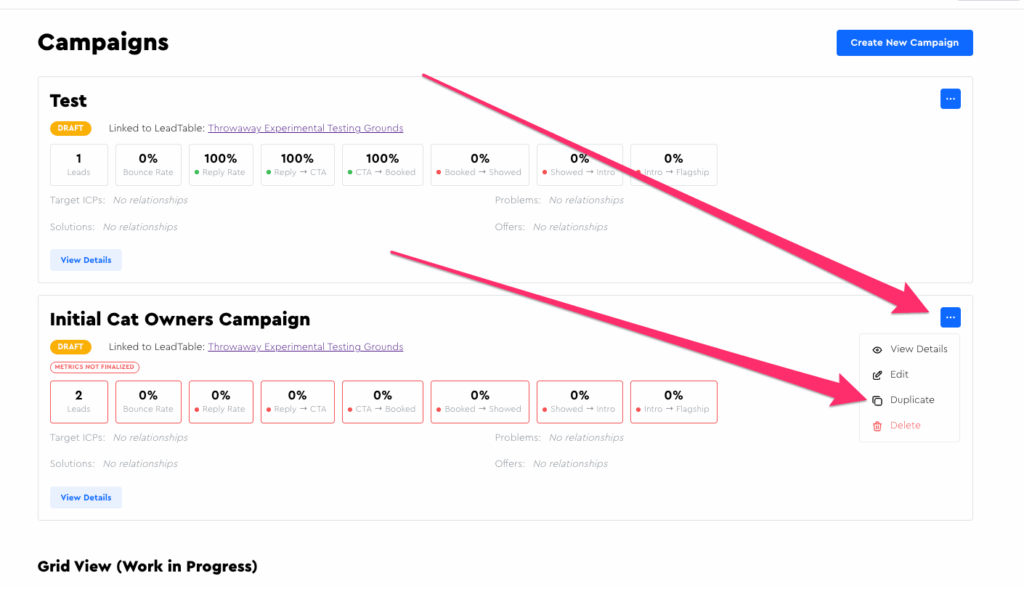Image resolution: width=1024 pixels, height=589 pixels.
Task: Toggle Initial Cat Owners Campaign options menu
Action: (950, 318)
